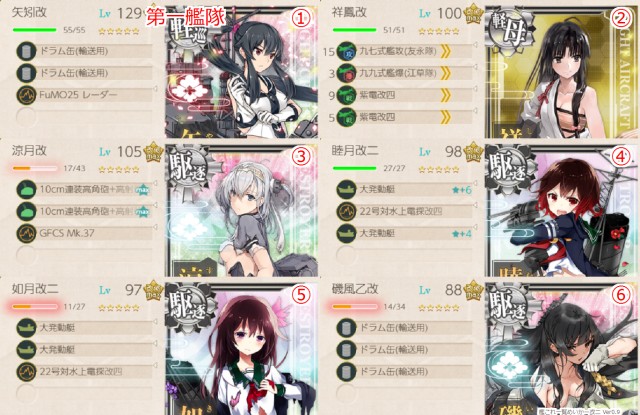Click the radar icon beside GFCS Mk.37
Screen dimensions: 640x415
tap(27, 233)
